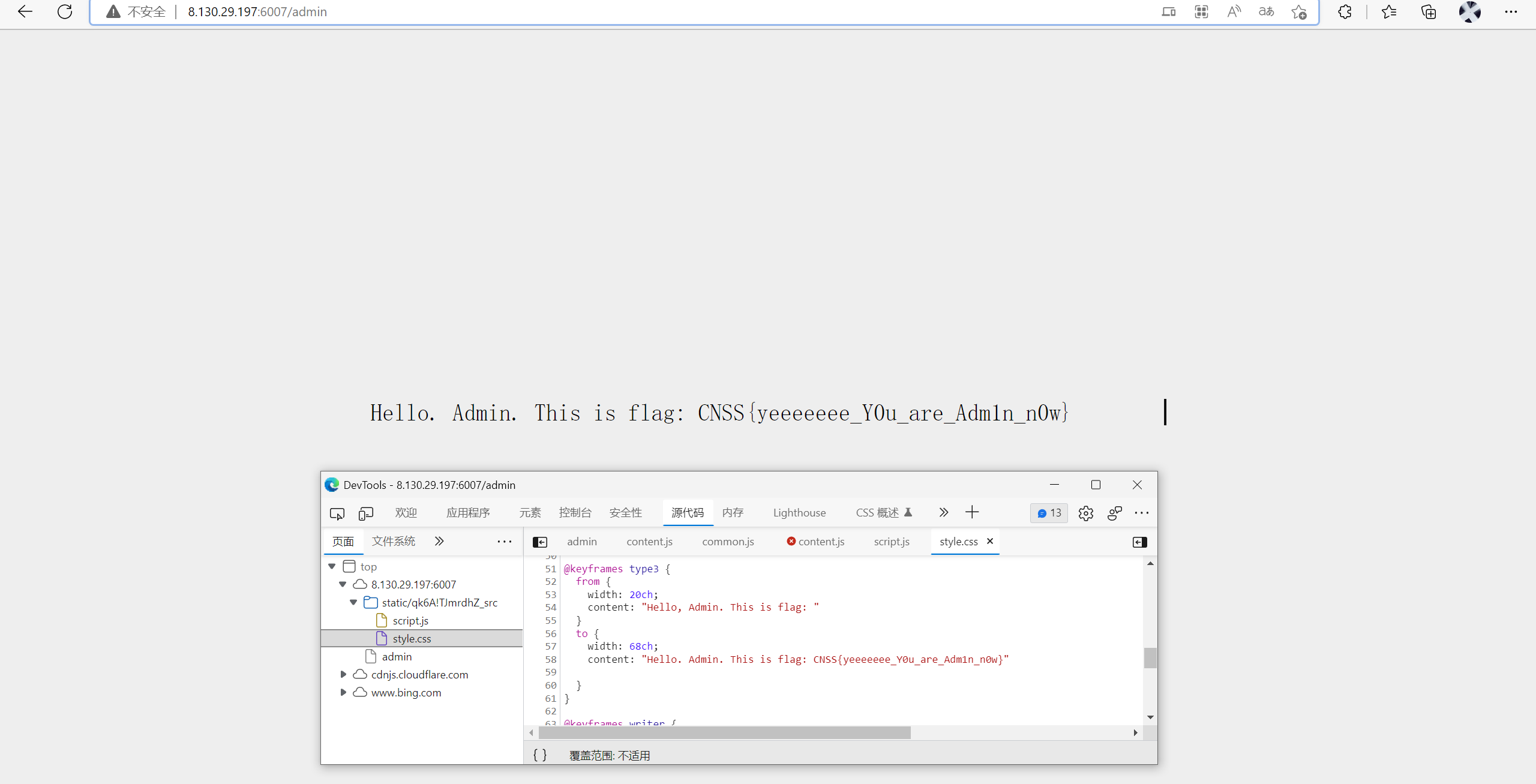Open more DevTools options menu
This screenshot has height=784, width=1536.
[1142, 513]
